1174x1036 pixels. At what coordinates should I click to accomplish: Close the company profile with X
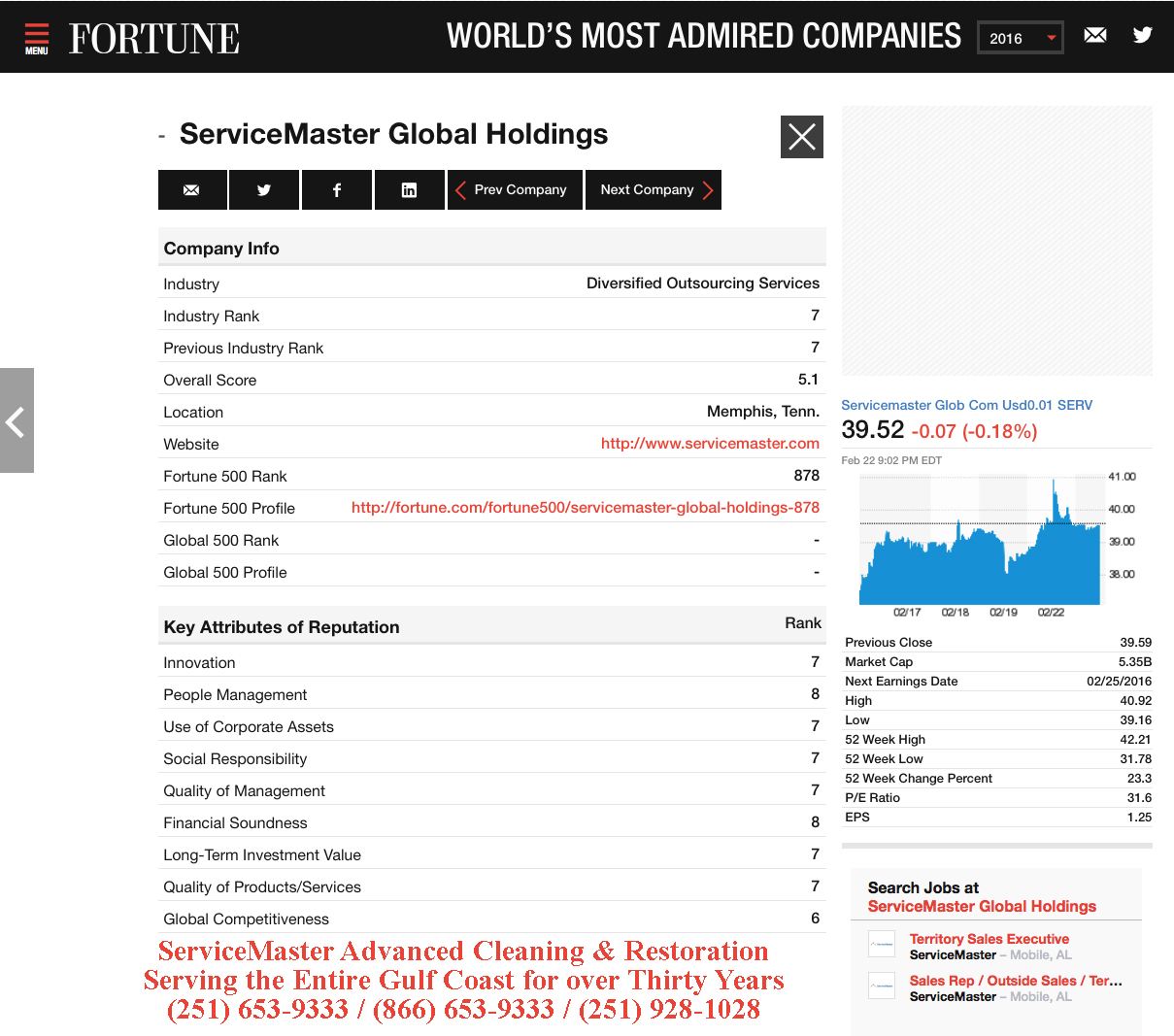pos(802,137)
